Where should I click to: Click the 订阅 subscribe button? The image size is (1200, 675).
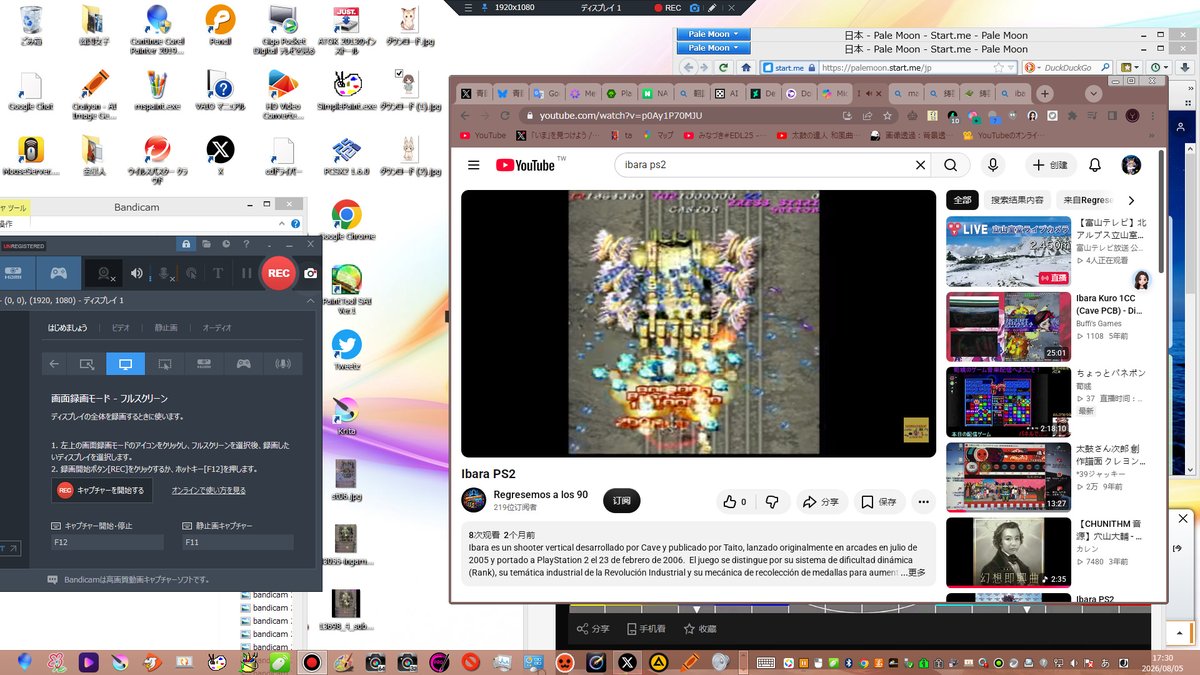pos(622,501)
